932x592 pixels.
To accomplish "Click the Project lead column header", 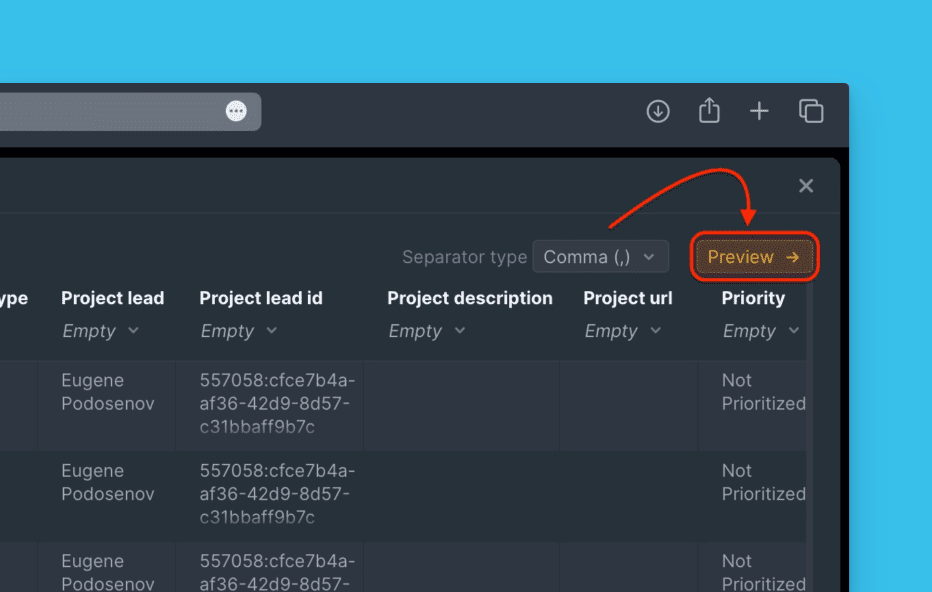I will 112,298.
